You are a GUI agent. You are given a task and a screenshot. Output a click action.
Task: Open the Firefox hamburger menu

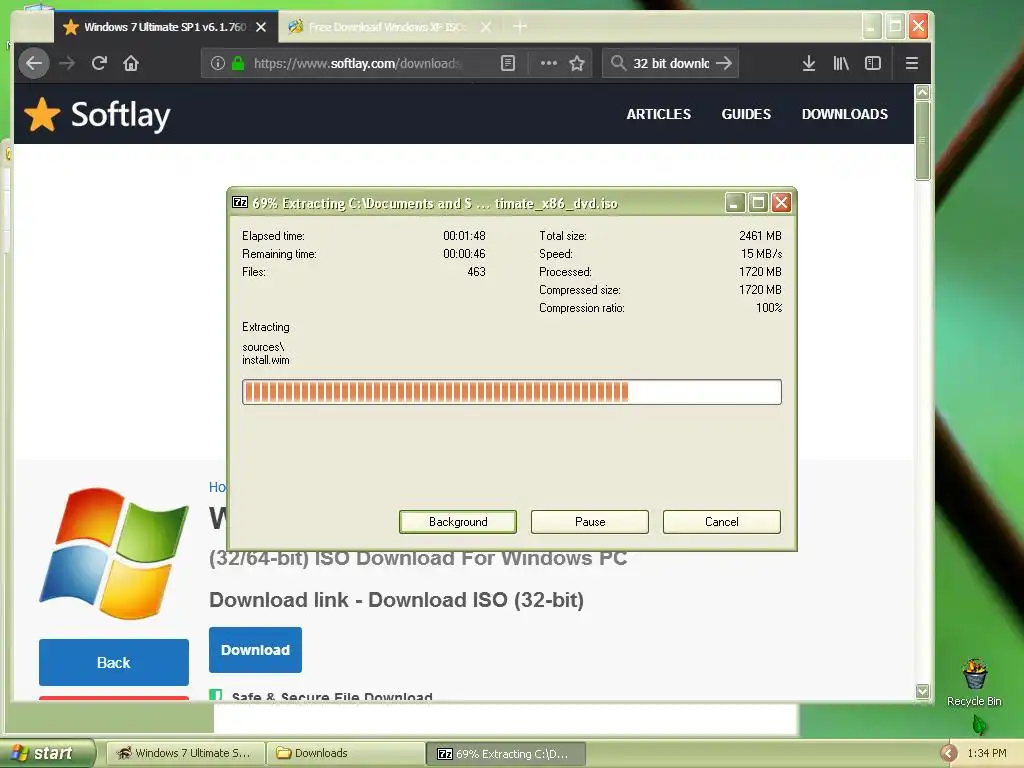coord(912,63)
